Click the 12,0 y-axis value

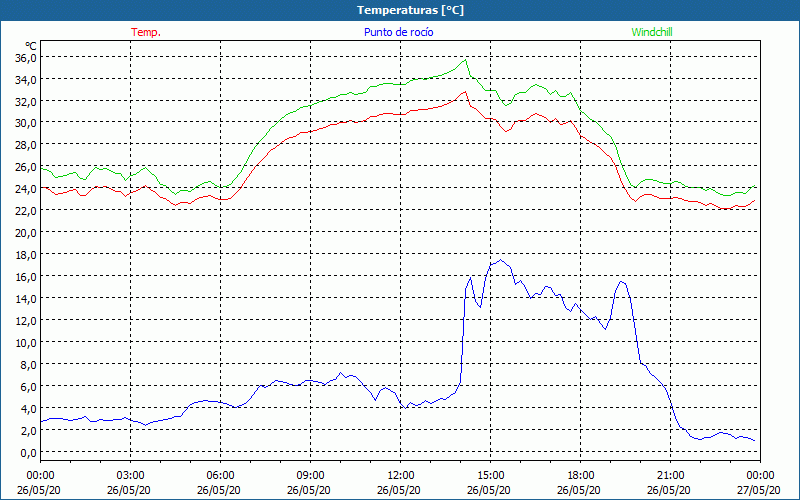tap(26, 320)
